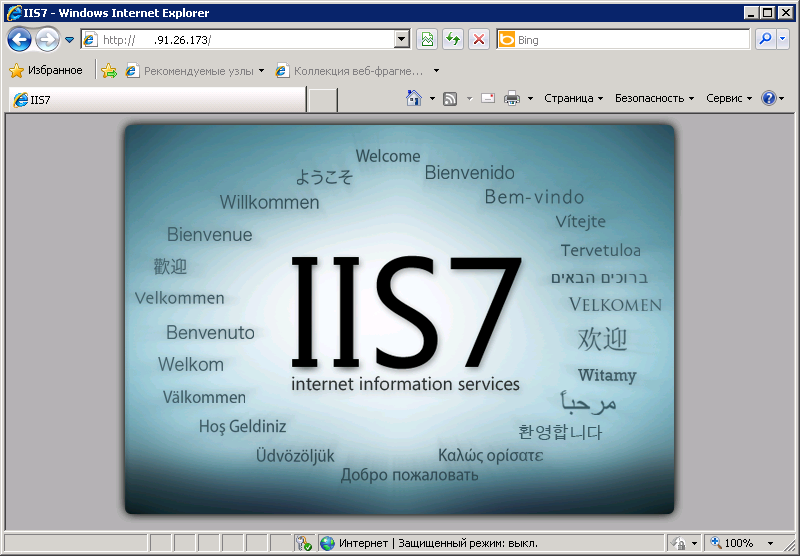Open the Help question mark menu

tap(772, 98)
